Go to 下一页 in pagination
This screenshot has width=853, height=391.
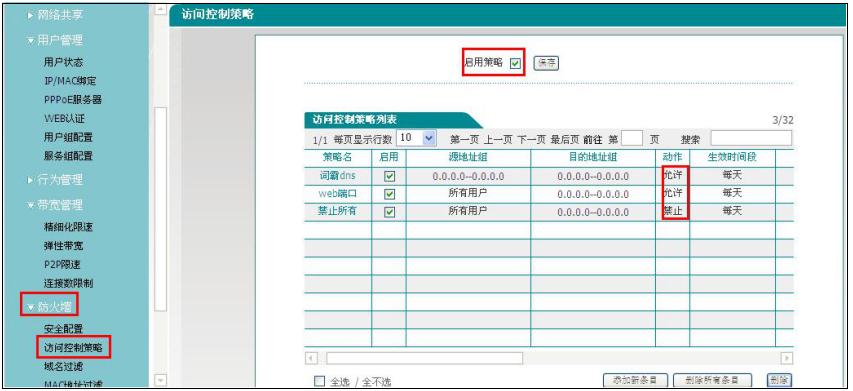point(531,140)
